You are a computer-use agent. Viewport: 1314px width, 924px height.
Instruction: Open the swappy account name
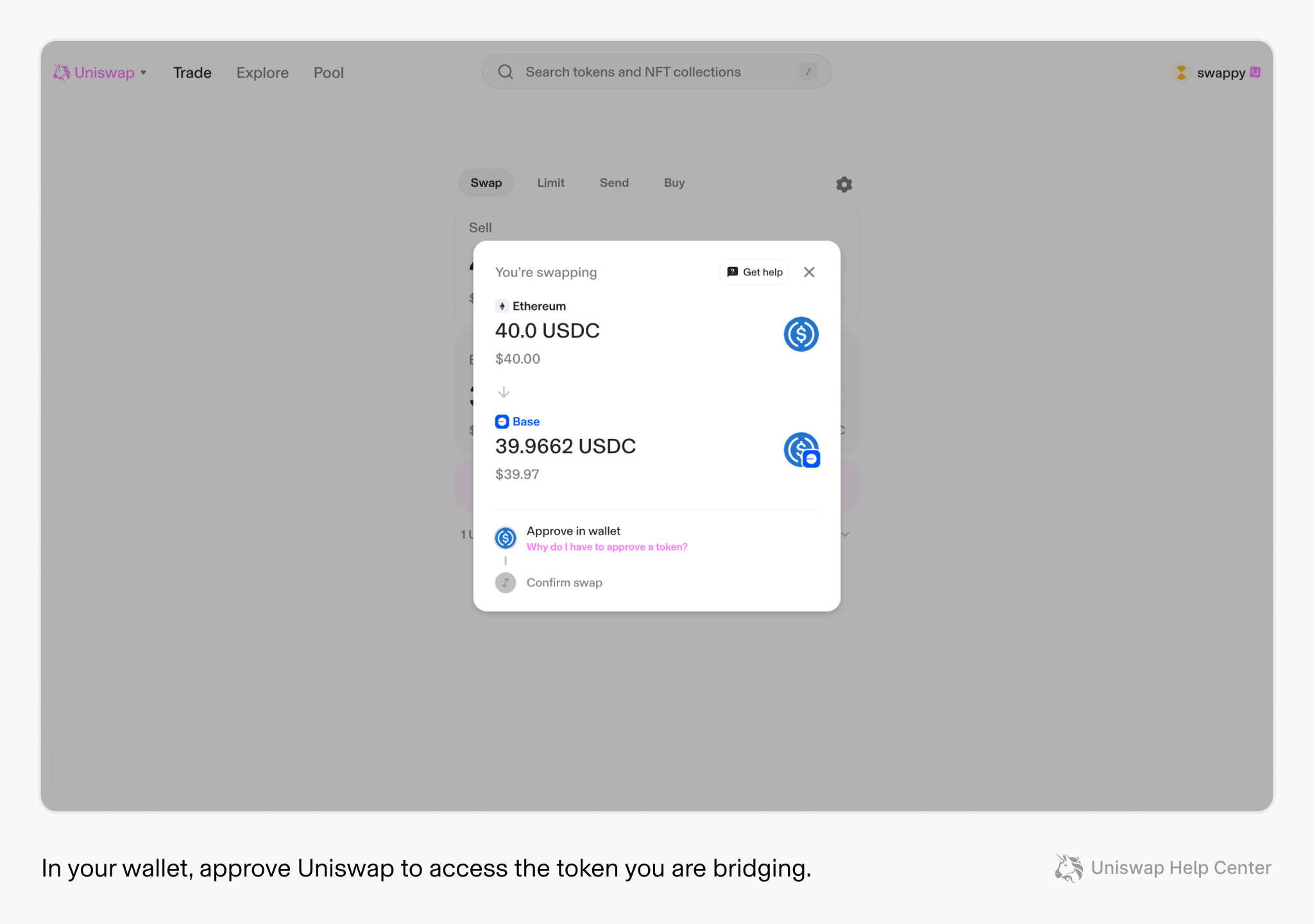(1221, 73)
